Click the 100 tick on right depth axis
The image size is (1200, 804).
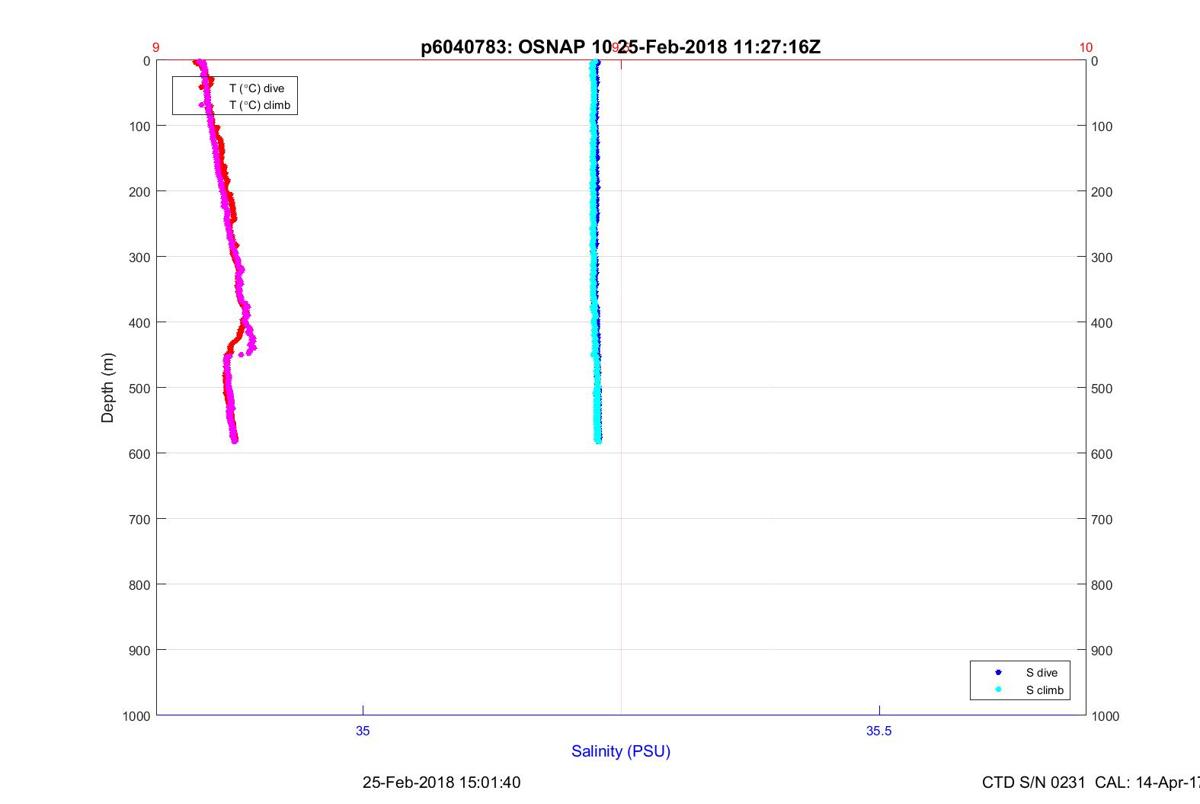[x=1103, y=126]
